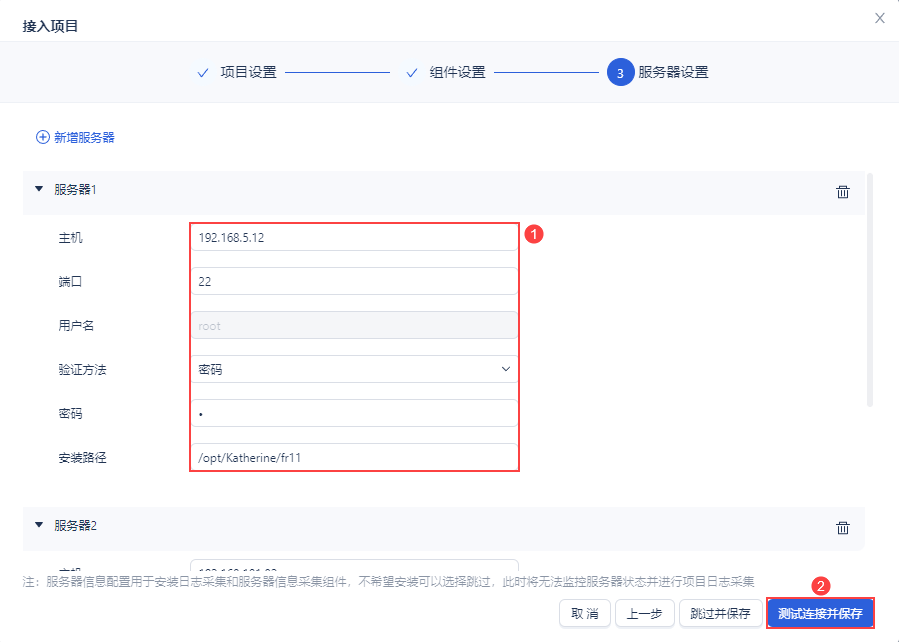Click the 安装路径 label
This screenshot has height=642, width=899.
click(82, 458)
